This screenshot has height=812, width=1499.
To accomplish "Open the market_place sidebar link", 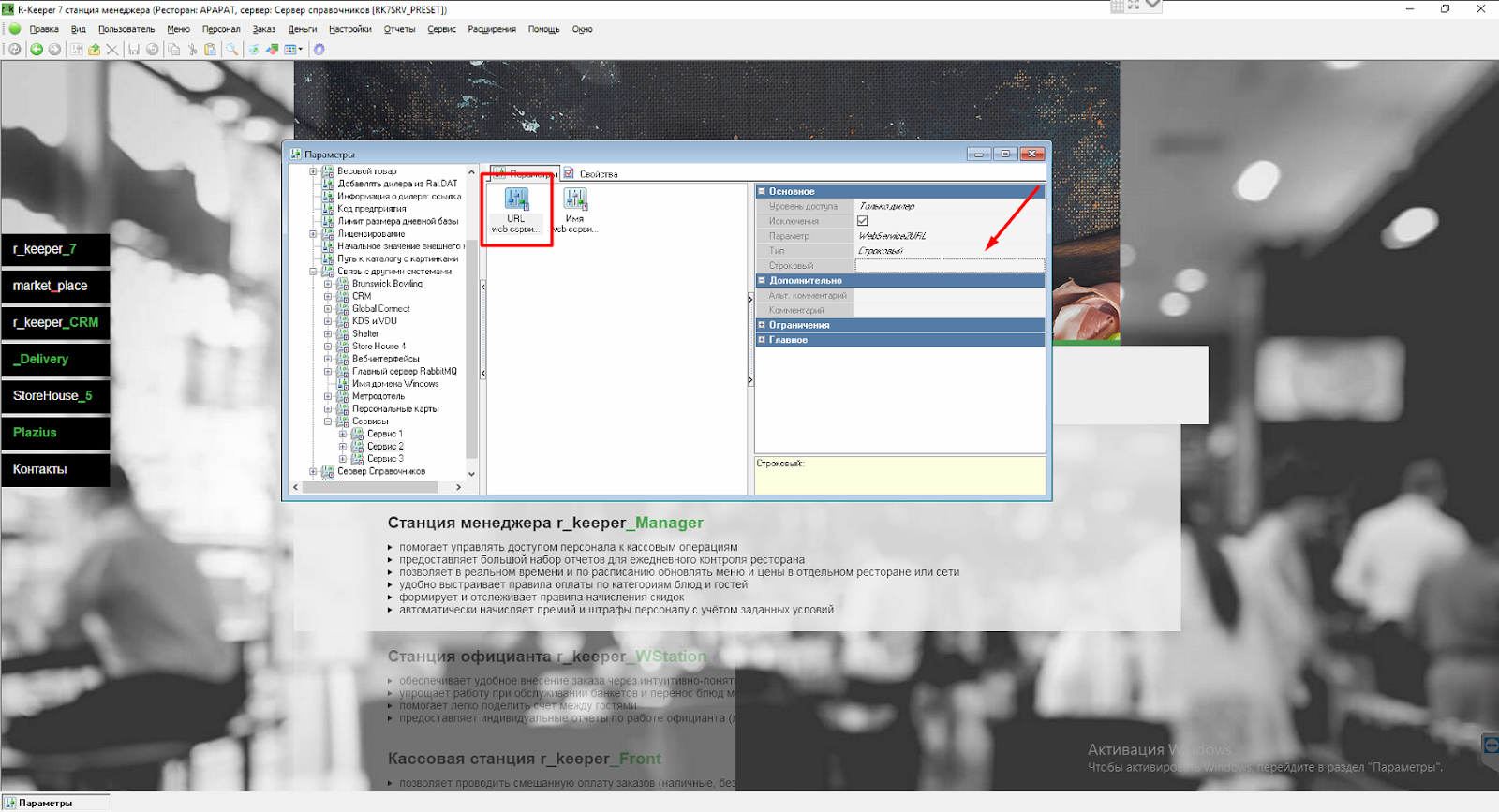I will (55, 286).
